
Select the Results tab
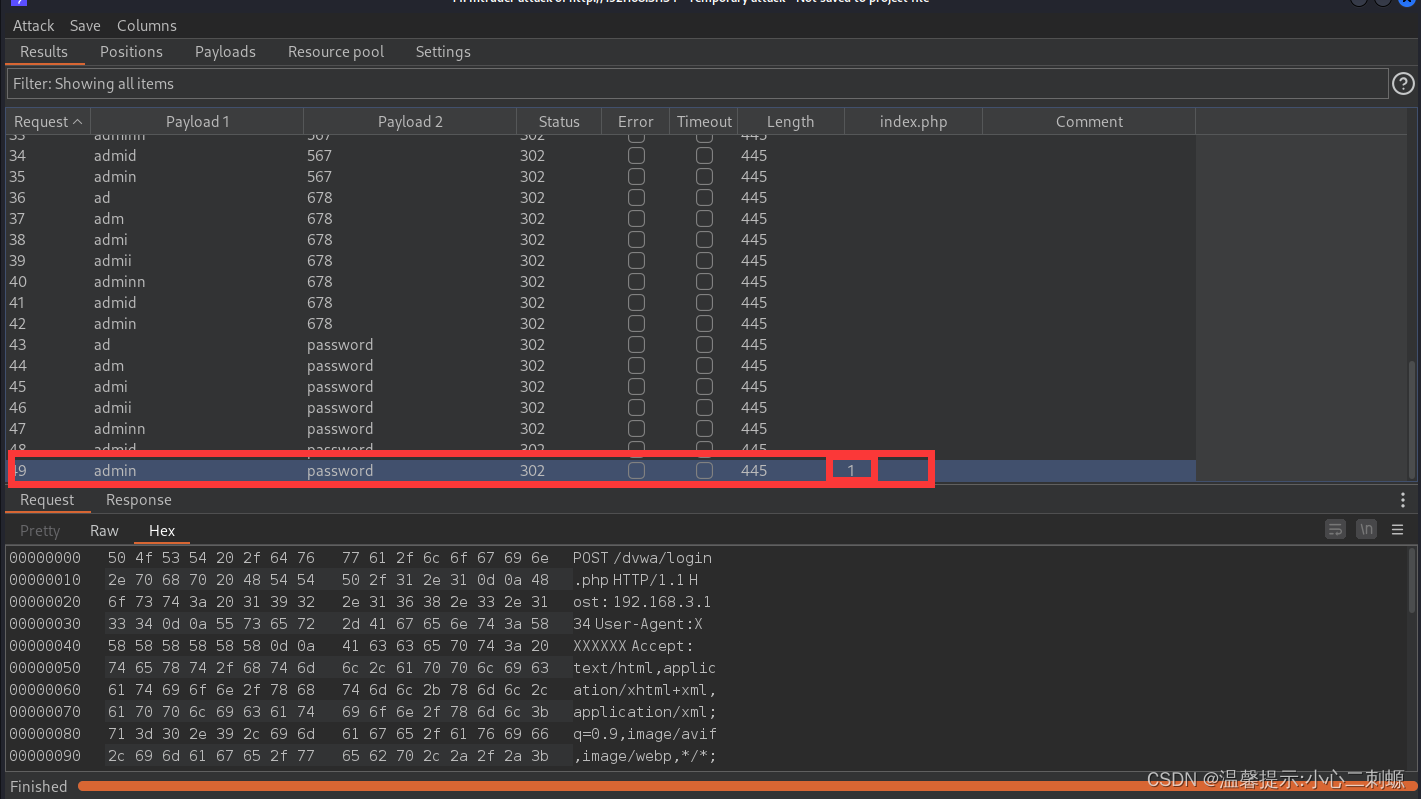(44, 52)
